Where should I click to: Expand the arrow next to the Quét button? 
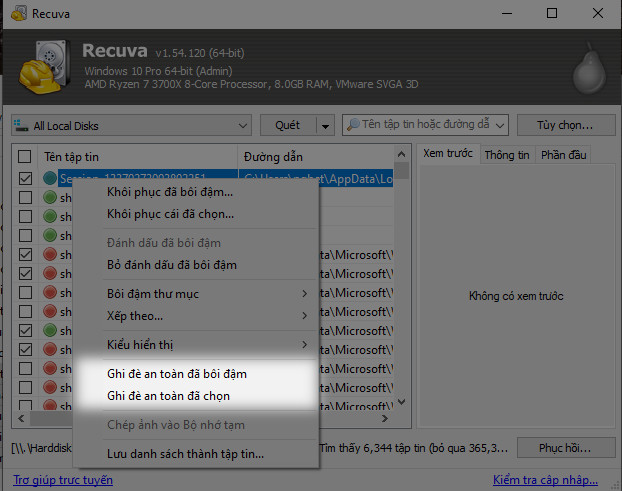click(324, 126)
